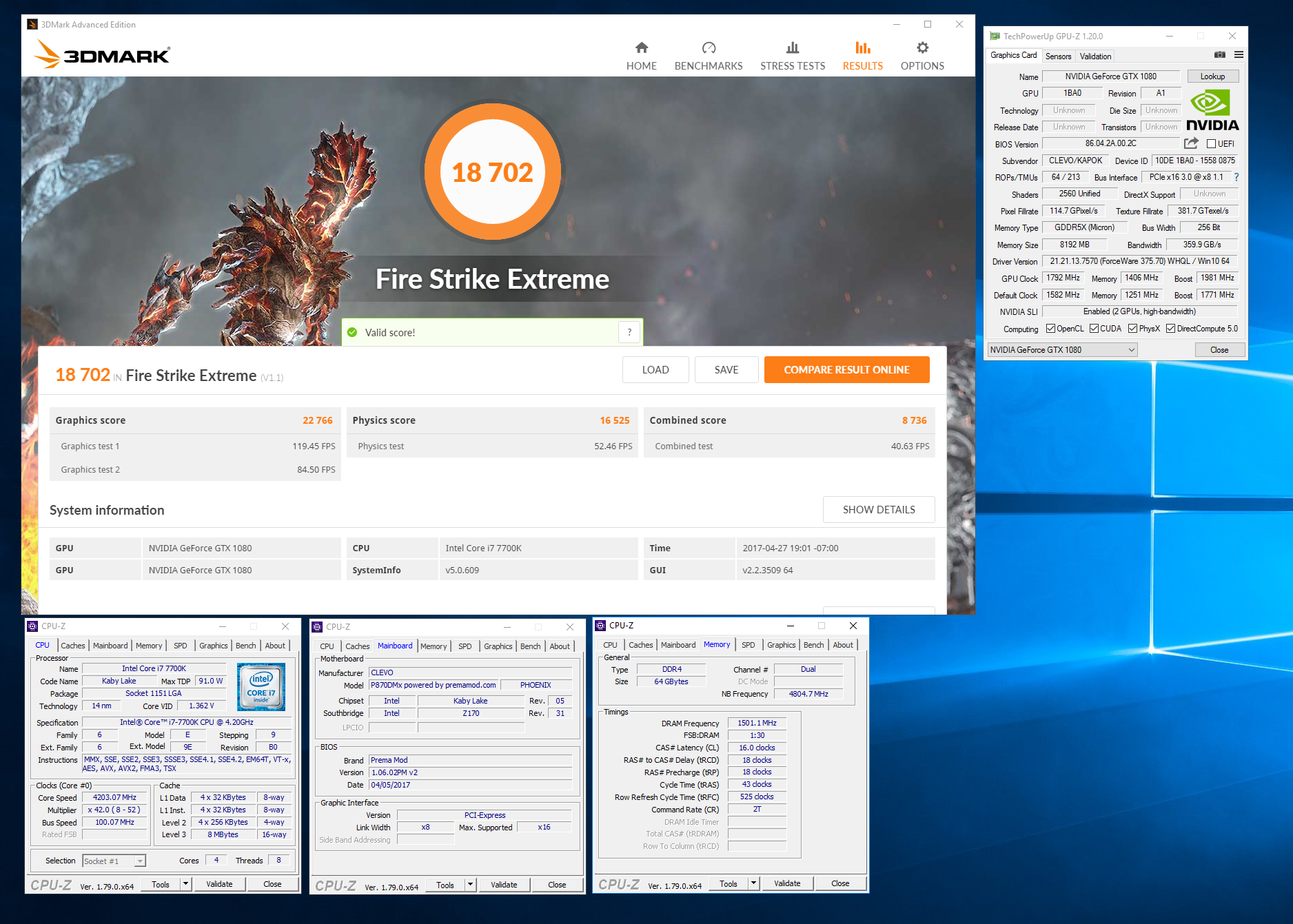Click the CPU value Intel Core i7 7700K in 3DMark
This screenshot has width=1293, height=924.
tap(483, 548)
